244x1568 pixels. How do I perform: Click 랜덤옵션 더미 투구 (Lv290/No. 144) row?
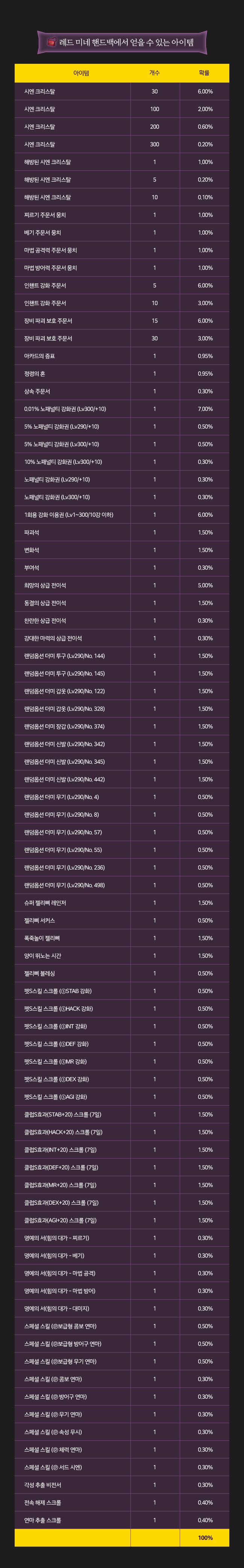coord(122,656)
